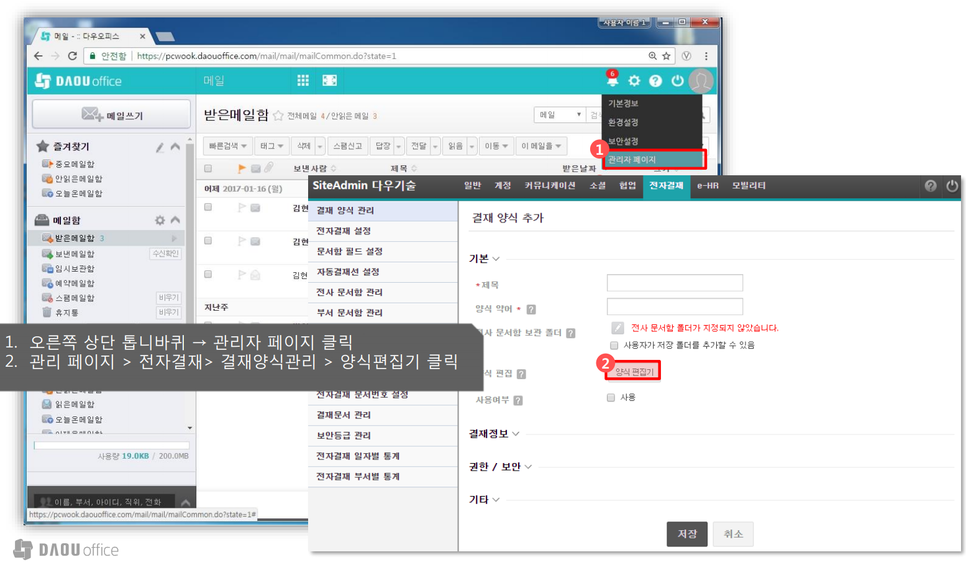
Task: Click the 양식 약어 input field
Action: point(675,306)
